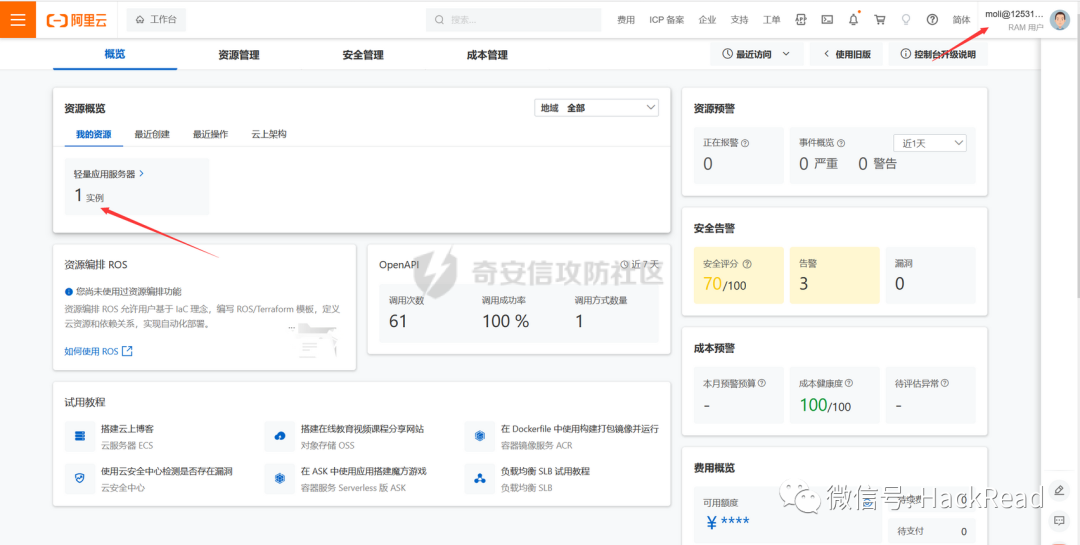Viewport: 1080px width, 545px height.
Task: Expand the 最近访问 dropdown
Action: point(756,54)
